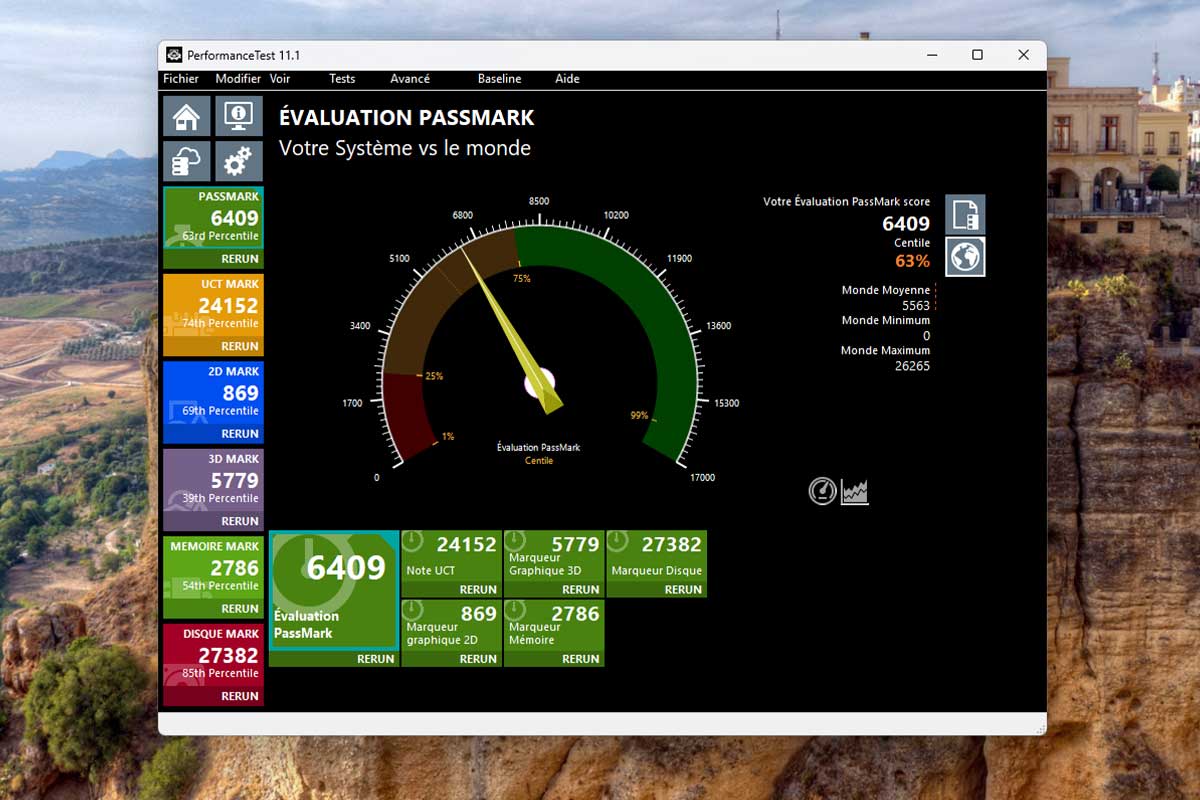Open the Fichier menu

coord(181,79)
